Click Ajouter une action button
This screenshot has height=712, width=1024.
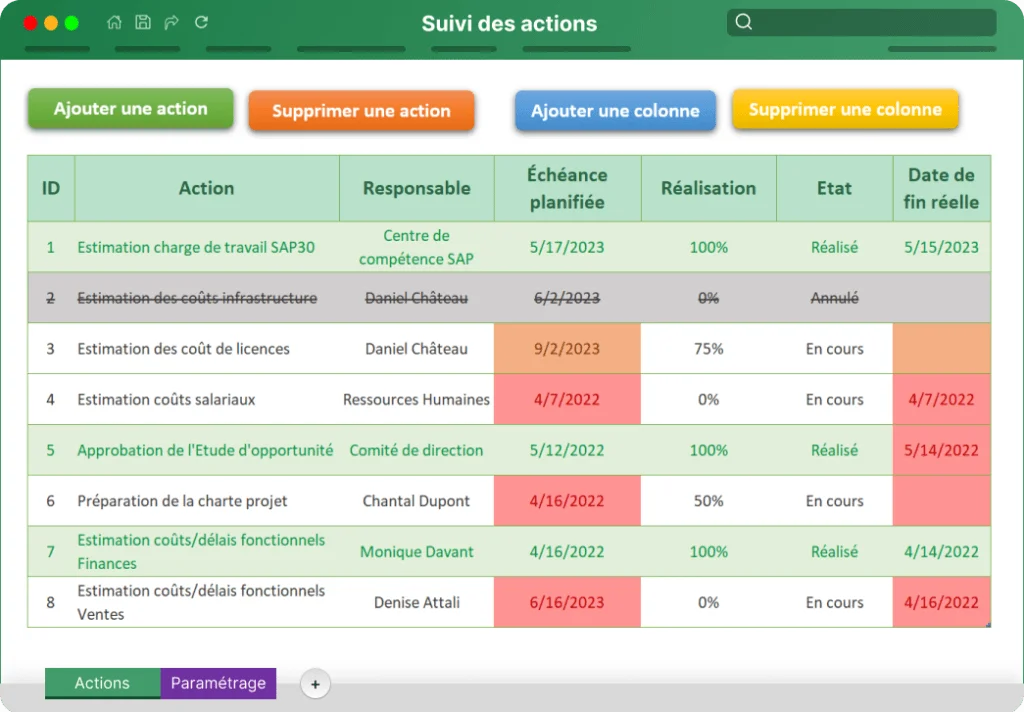click(131, 108)
